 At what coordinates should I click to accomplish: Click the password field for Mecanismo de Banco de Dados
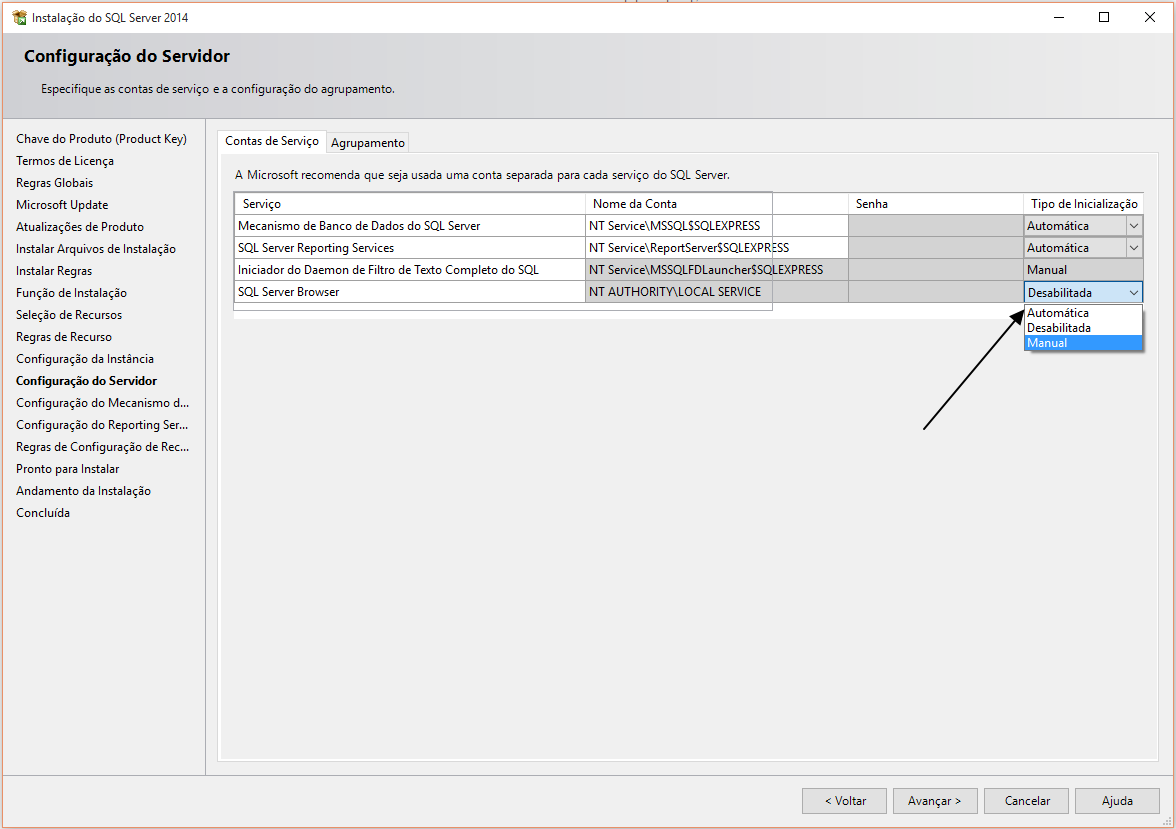tap(935, 226)
